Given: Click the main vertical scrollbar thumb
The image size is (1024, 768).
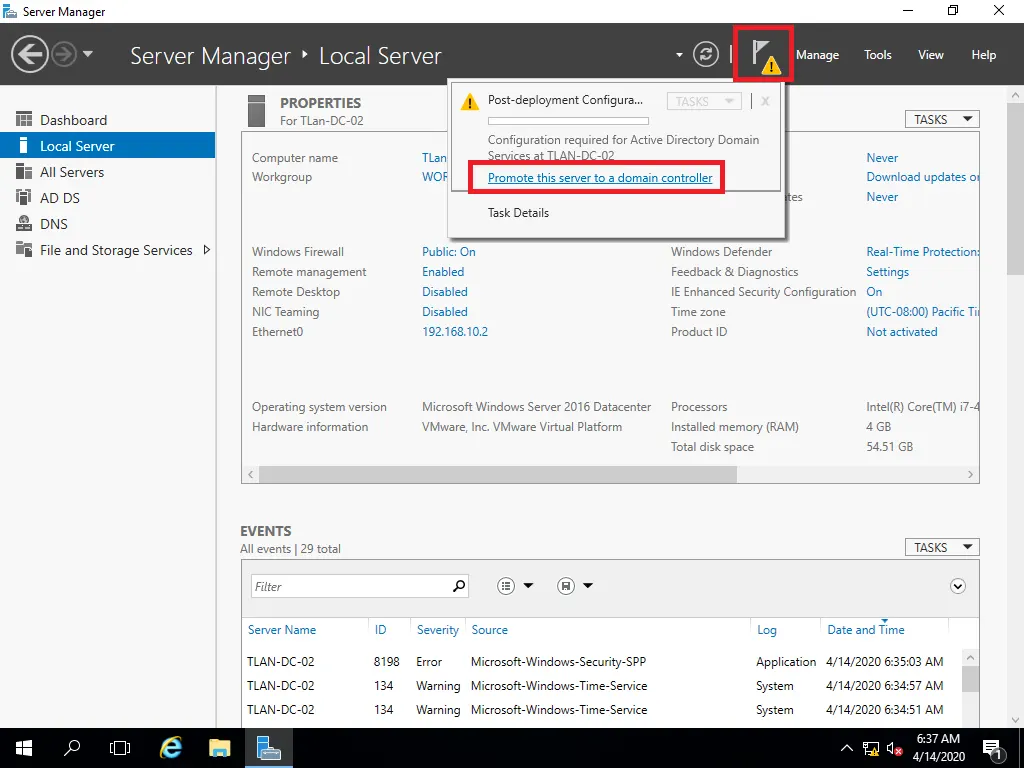Looking at the screenshot, I should pos(1015,189).
